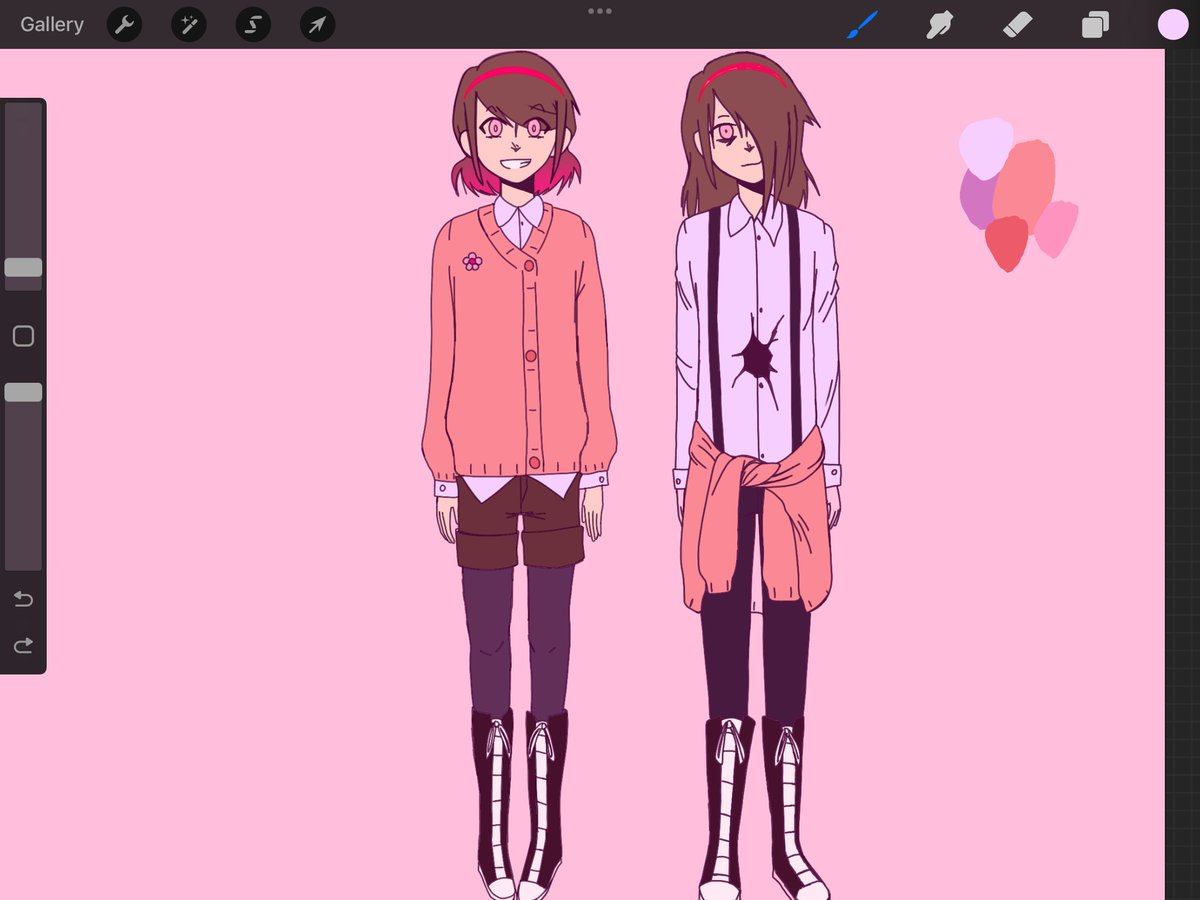This screenshot has width=1200, height=900.
Task: Select the Eraser tool
Action: 1017,25
